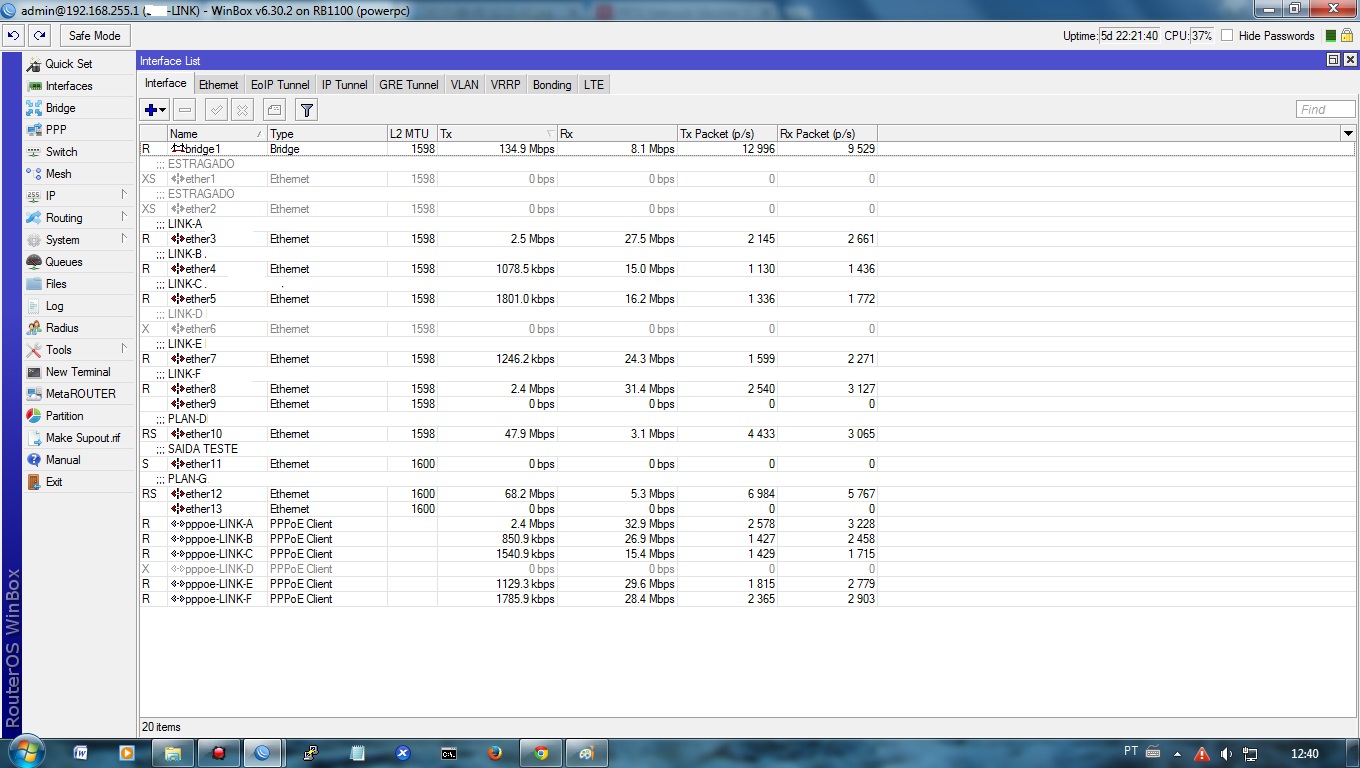Screen dimensions: 1360x768
Task: Expand the Tools submenu
Action: (x=78, y=350)
